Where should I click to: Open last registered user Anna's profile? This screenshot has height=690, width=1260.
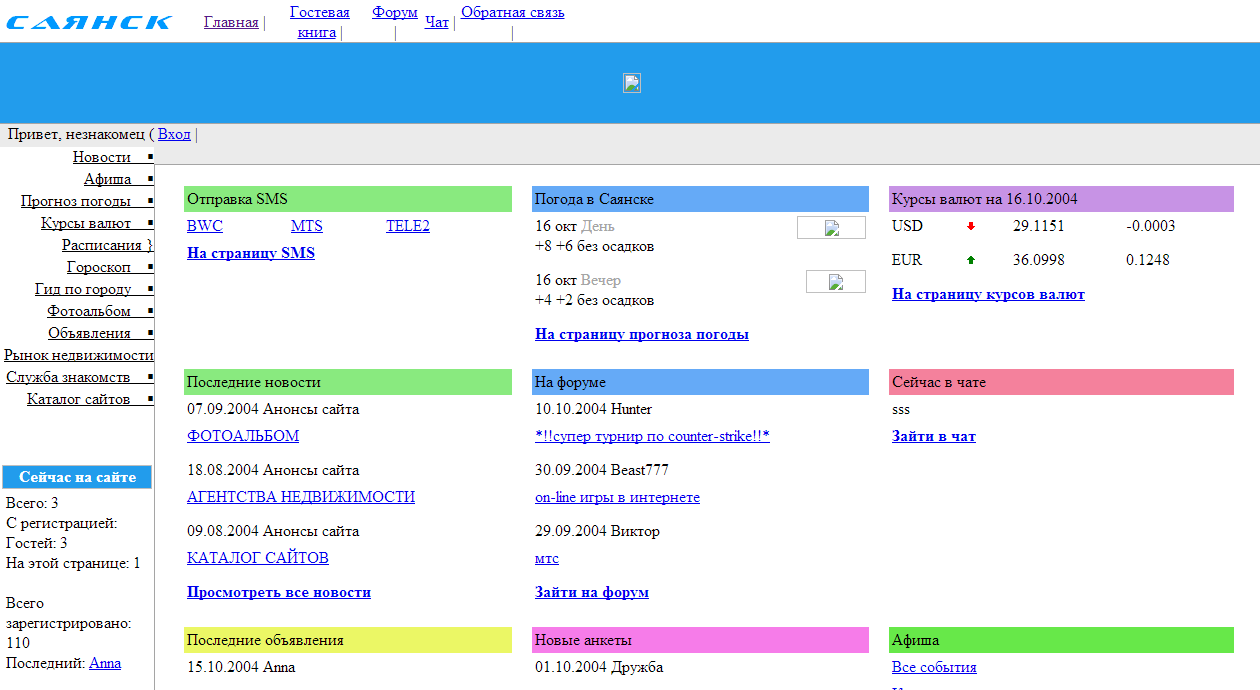pyautogui.click(x=105, y=663)
